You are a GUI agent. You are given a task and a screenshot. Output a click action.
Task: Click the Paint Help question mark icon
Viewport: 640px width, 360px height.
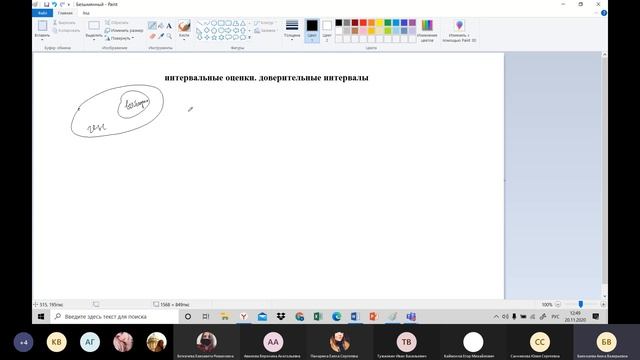pos(604,13)
